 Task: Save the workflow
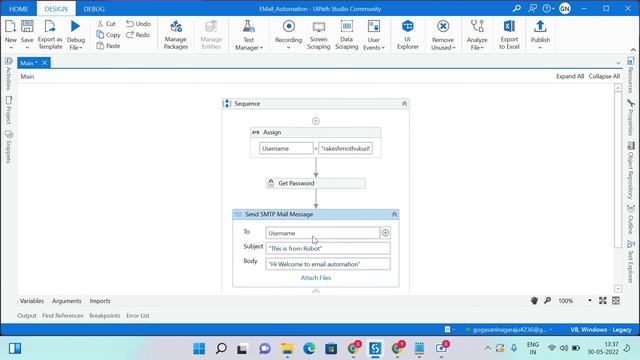(27, 35)
